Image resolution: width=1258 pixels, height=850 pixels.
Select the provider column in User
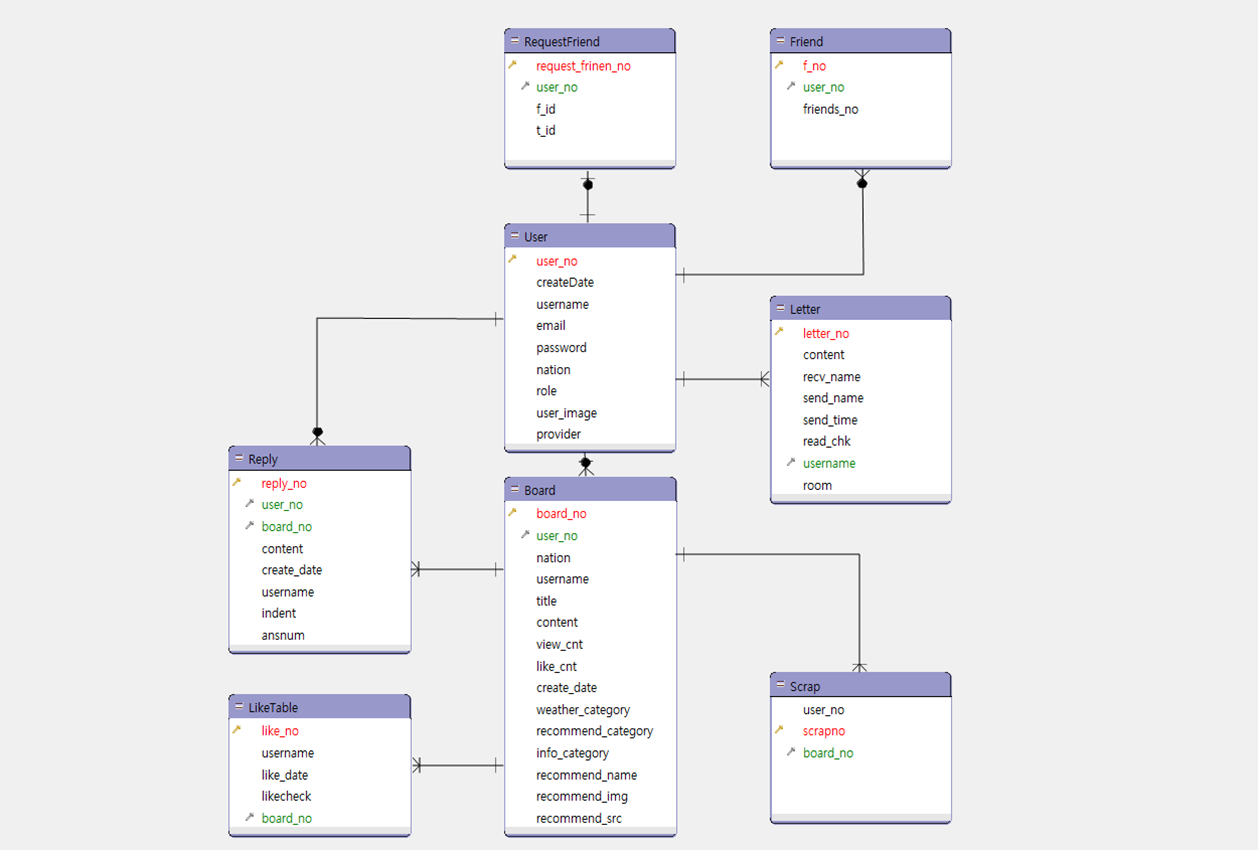click(x=558, y=434)
